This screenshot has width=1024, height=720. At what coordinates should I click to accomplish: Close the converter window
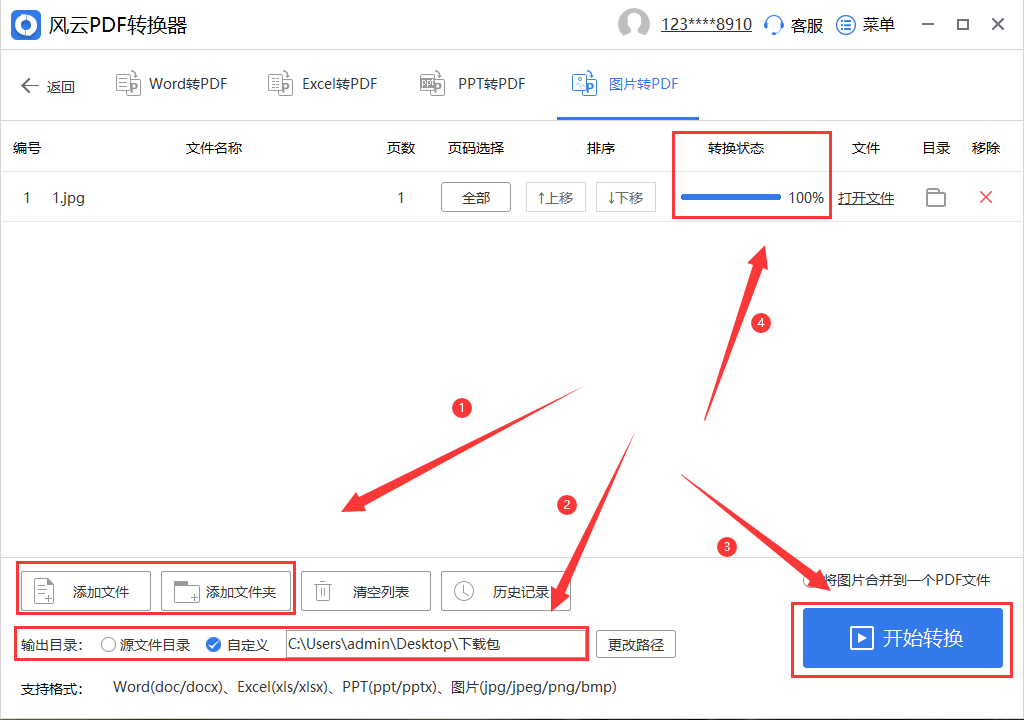point(998,24)
